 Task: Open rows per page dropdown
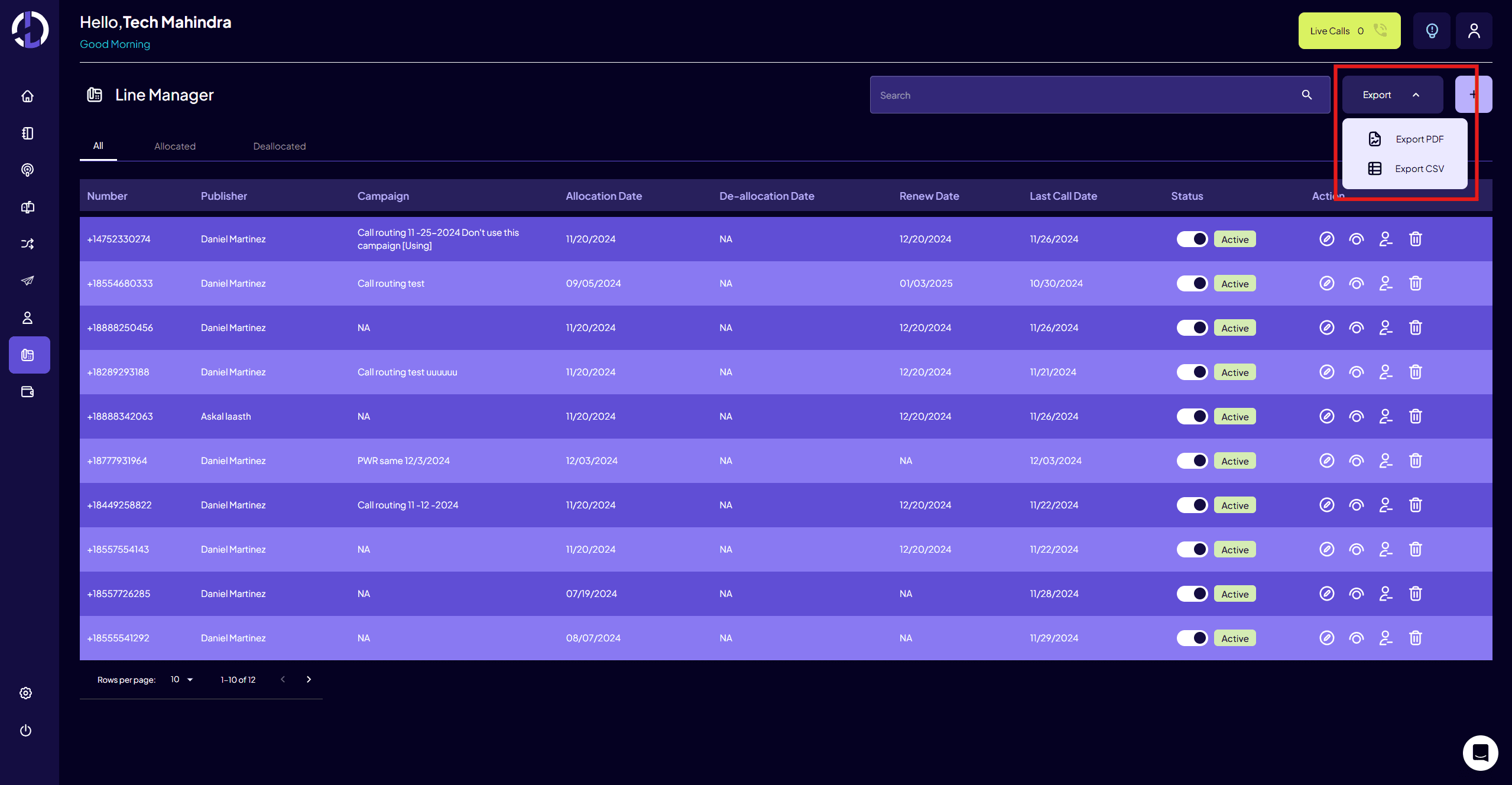pos(181,680)
